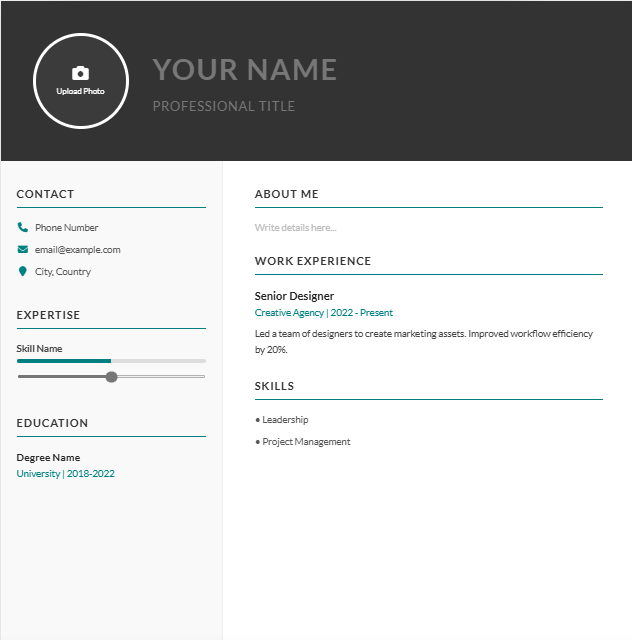632x640 pixels.
Task: Click the envelope email icon
Action: click(23, 249)
